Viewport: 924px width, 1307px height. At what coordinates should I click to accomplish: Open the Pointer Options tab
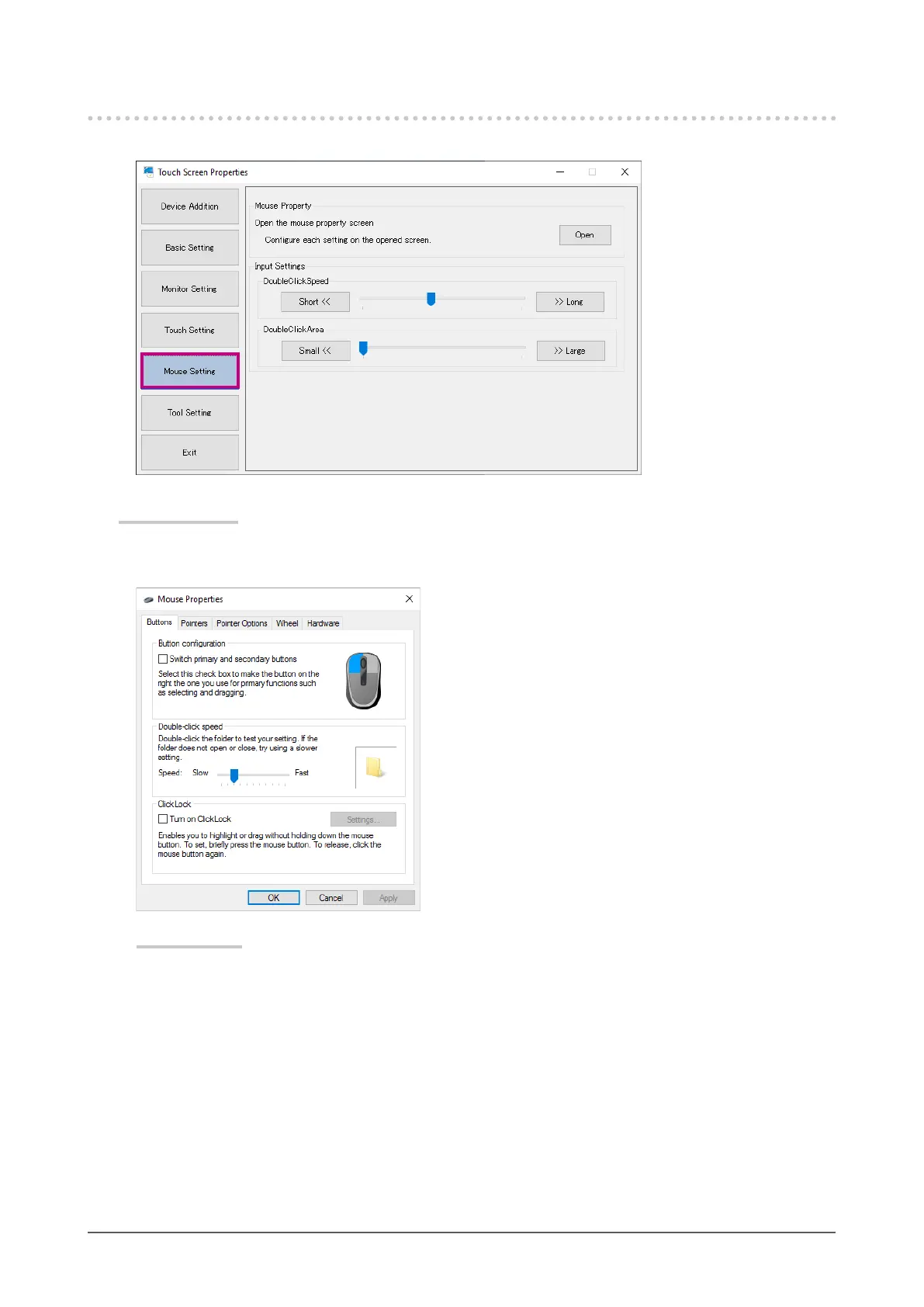pos(241,623)
